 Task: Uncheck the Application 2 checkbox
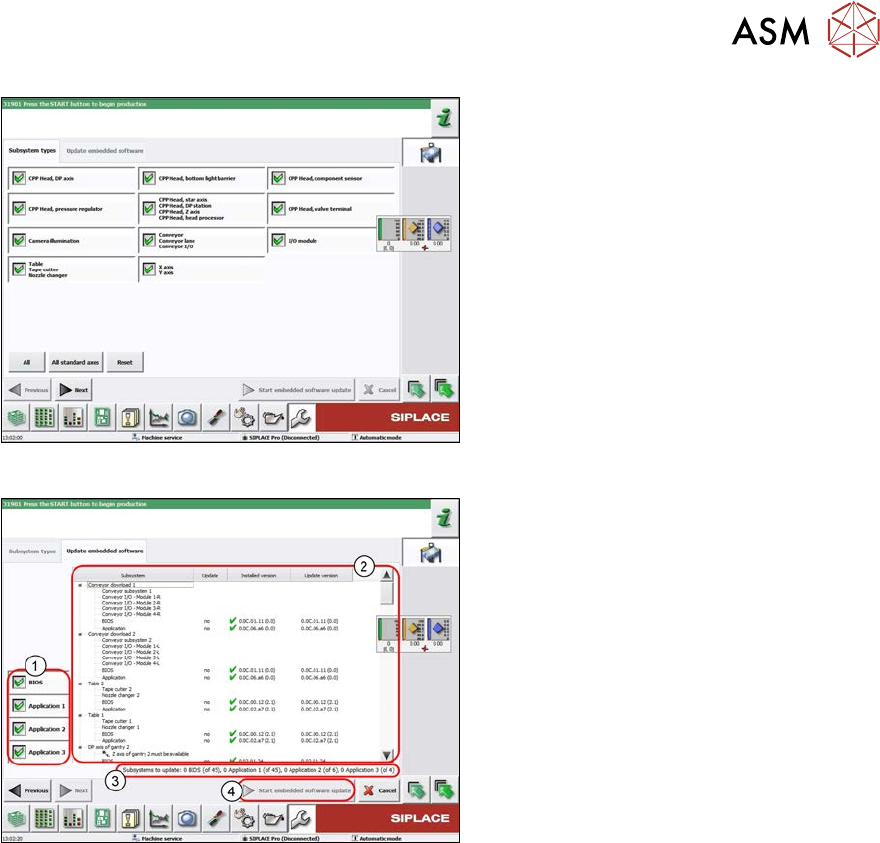click(x=19, y=729)
